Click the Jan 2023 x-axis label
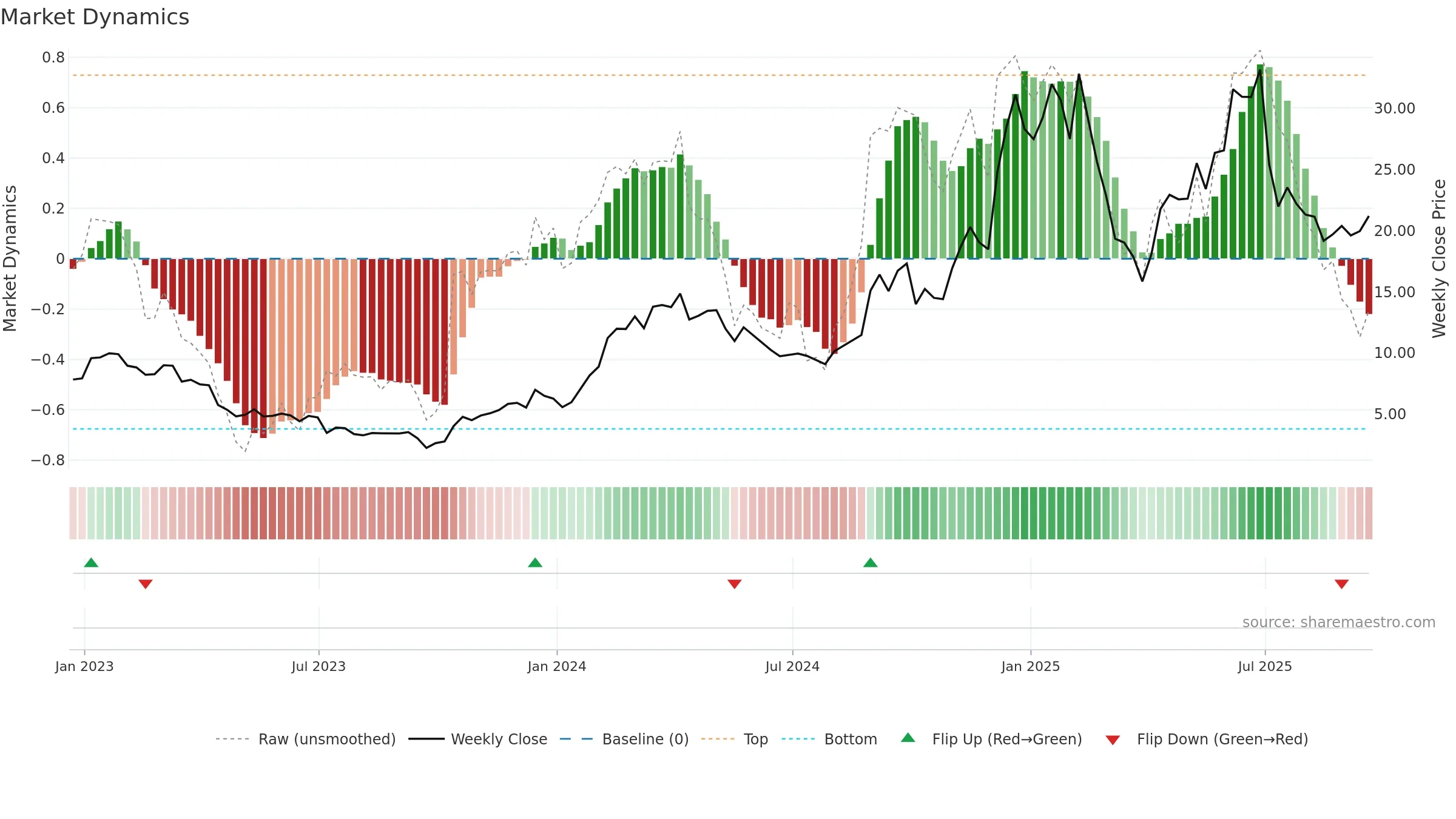This screenshot has height=819, width=1456. point(84,666)
